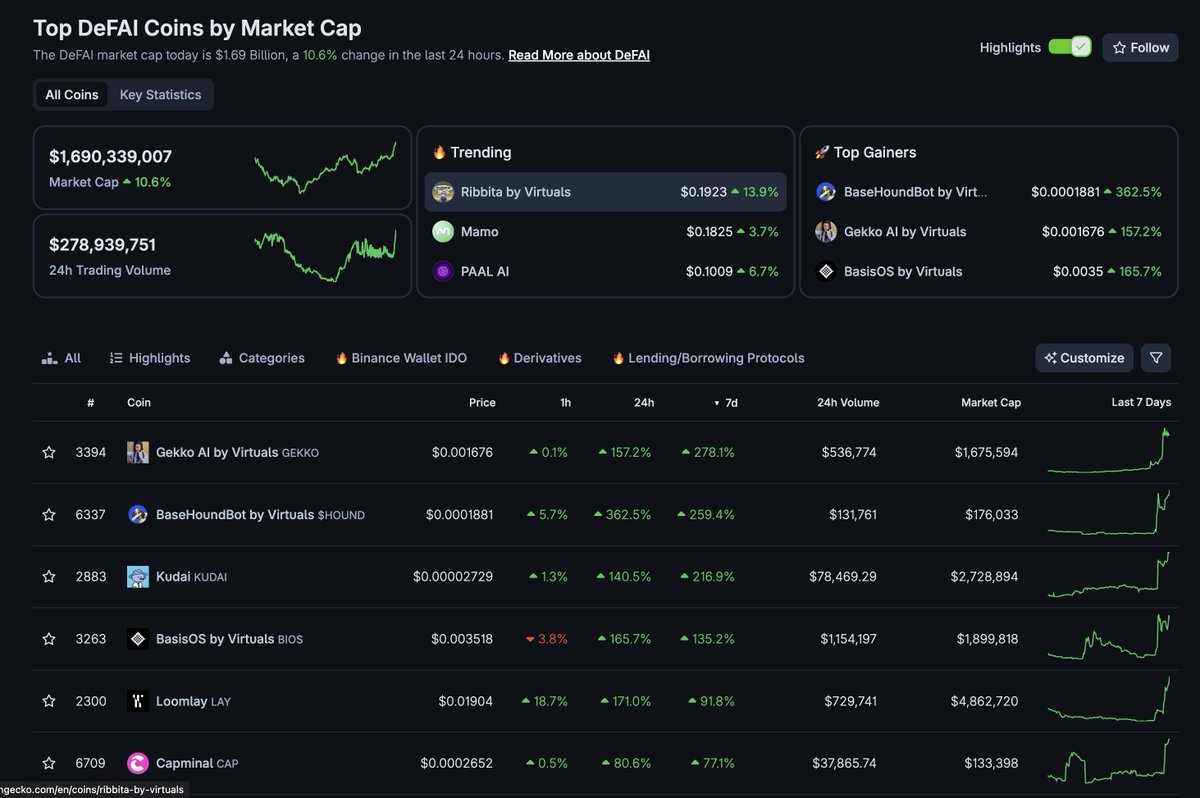
Task: Sort table by rank number column
Action: (x=90, y=403)
